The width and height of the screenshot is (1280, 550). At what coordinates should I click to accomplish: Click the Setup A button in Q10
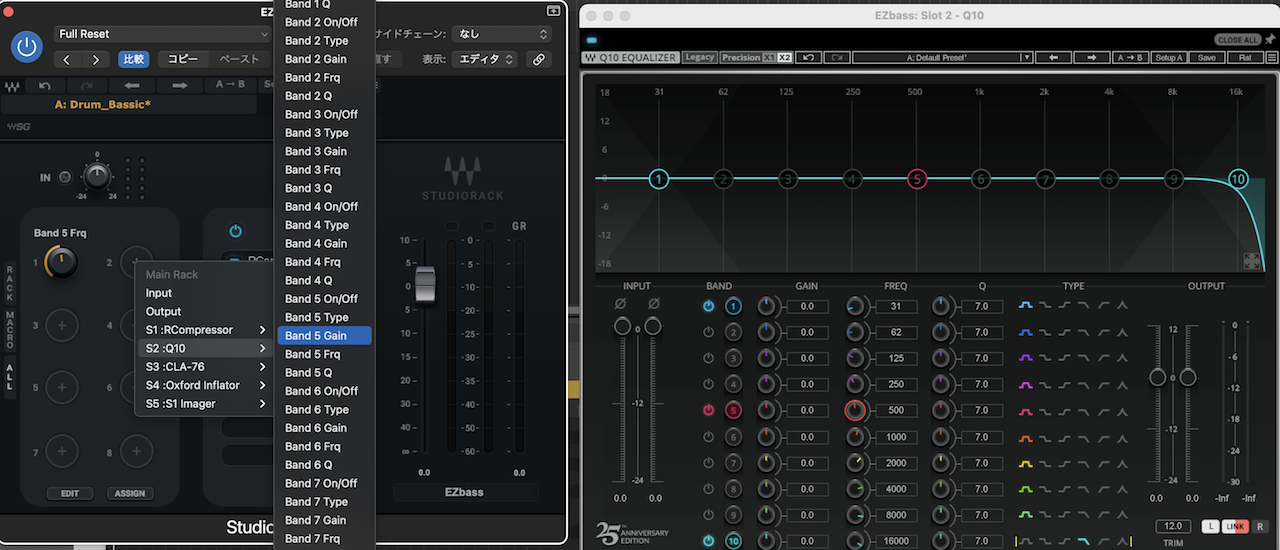1169,57
